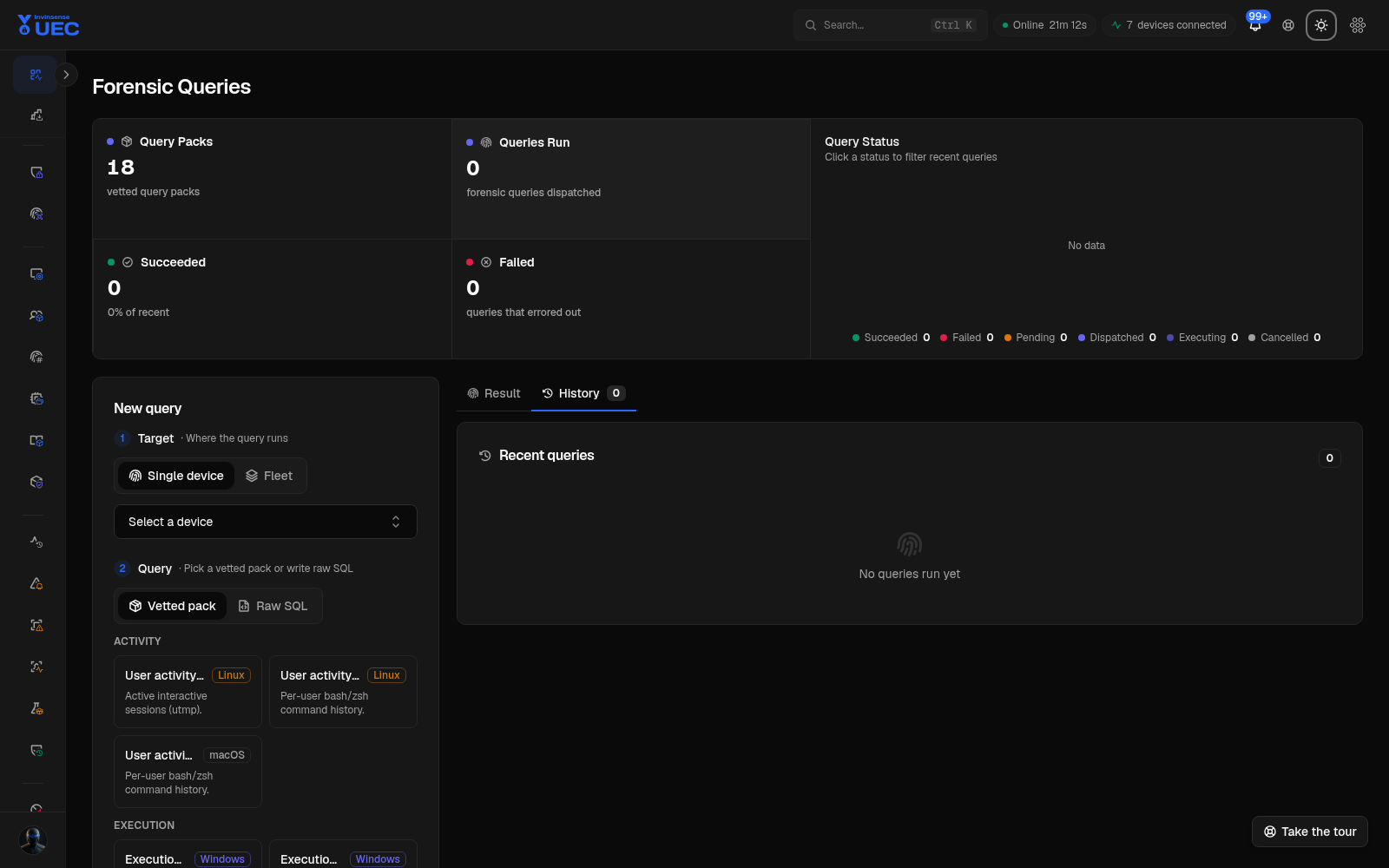This screenshot has height=868, width=1389.
Task: Expand the sidebar with the chevron button
Action: pos(66,75)
